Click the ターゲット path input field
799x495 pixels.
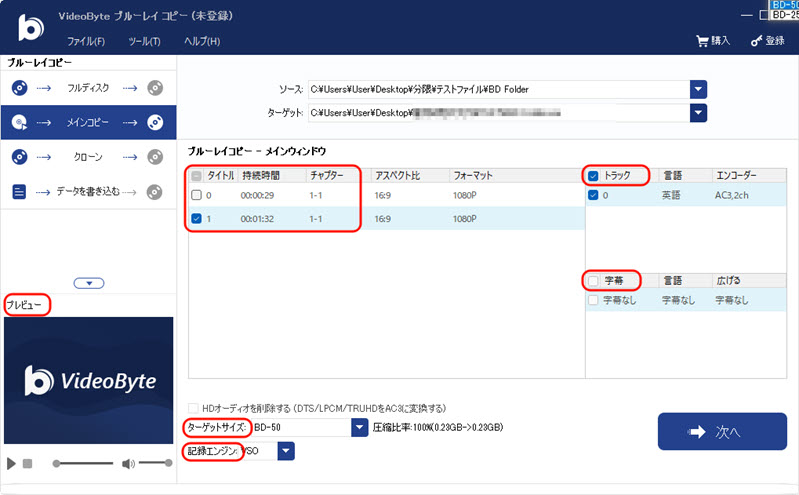(x=498, y=113)
